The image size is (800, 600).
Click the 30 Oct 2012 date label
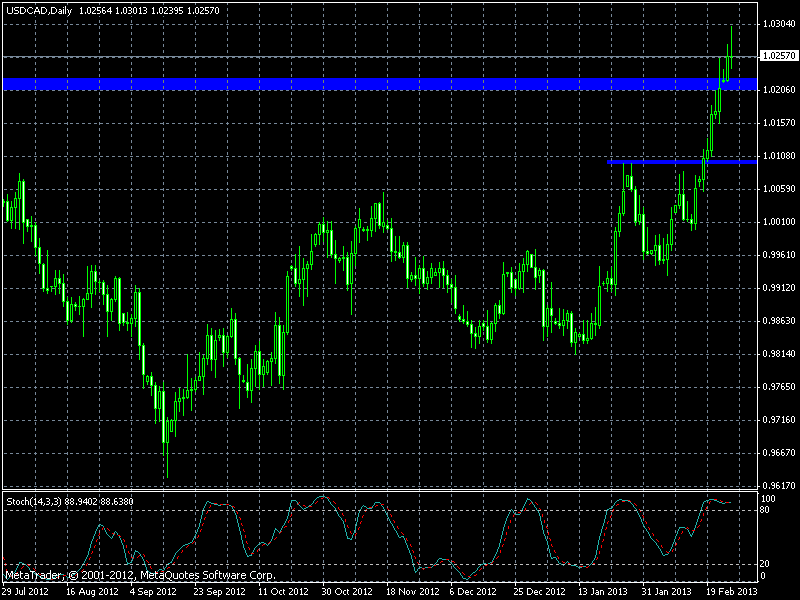point(347,592)
